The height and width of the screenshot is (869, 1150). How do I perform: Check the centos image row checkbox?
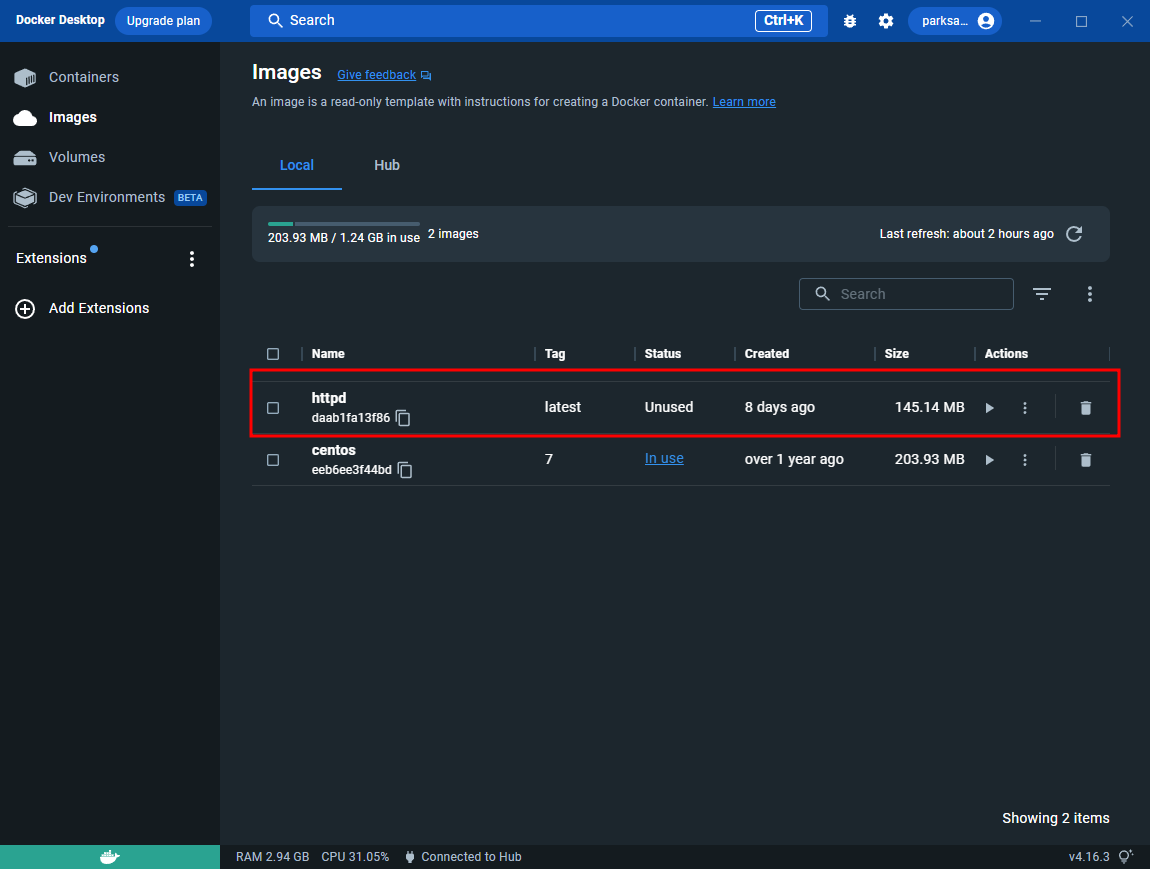[x=273, y=460]
